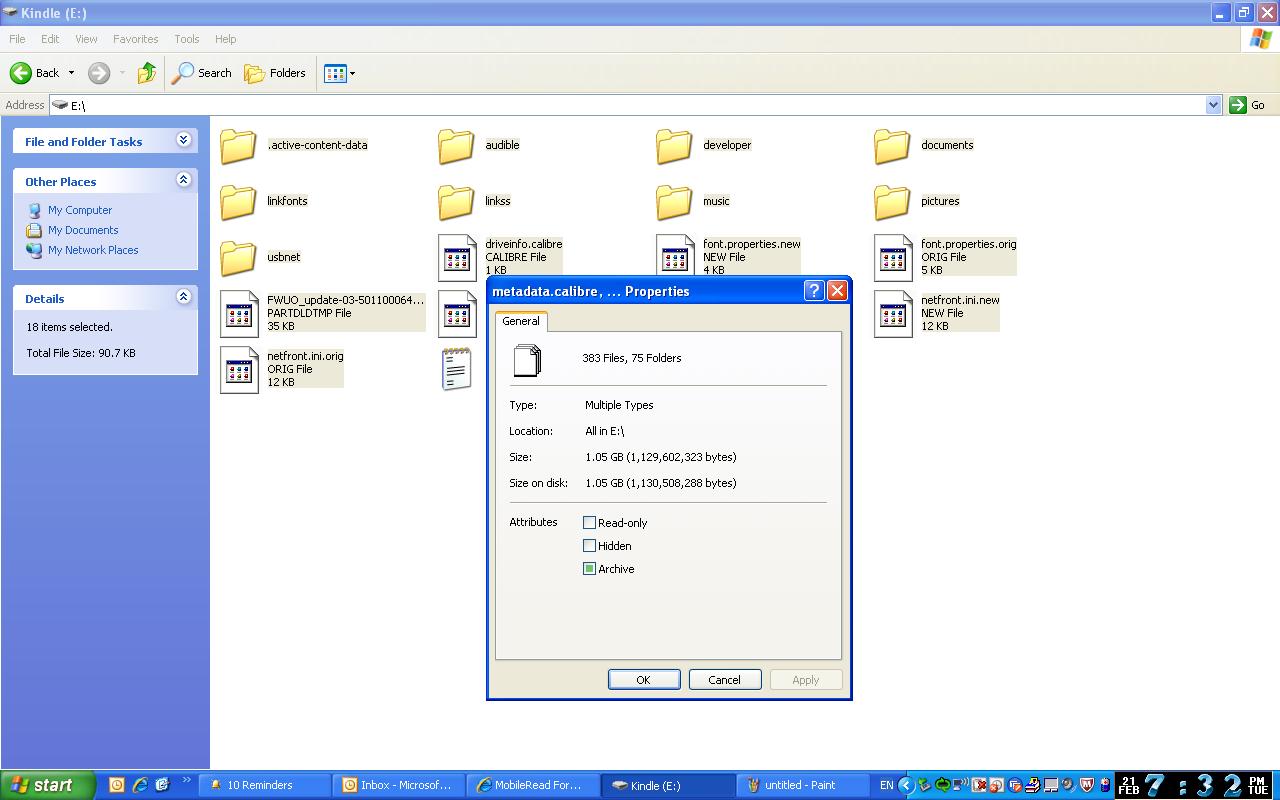
Task: Switch to the 10 Reminders taskbar window
Action: pos(265,785)
